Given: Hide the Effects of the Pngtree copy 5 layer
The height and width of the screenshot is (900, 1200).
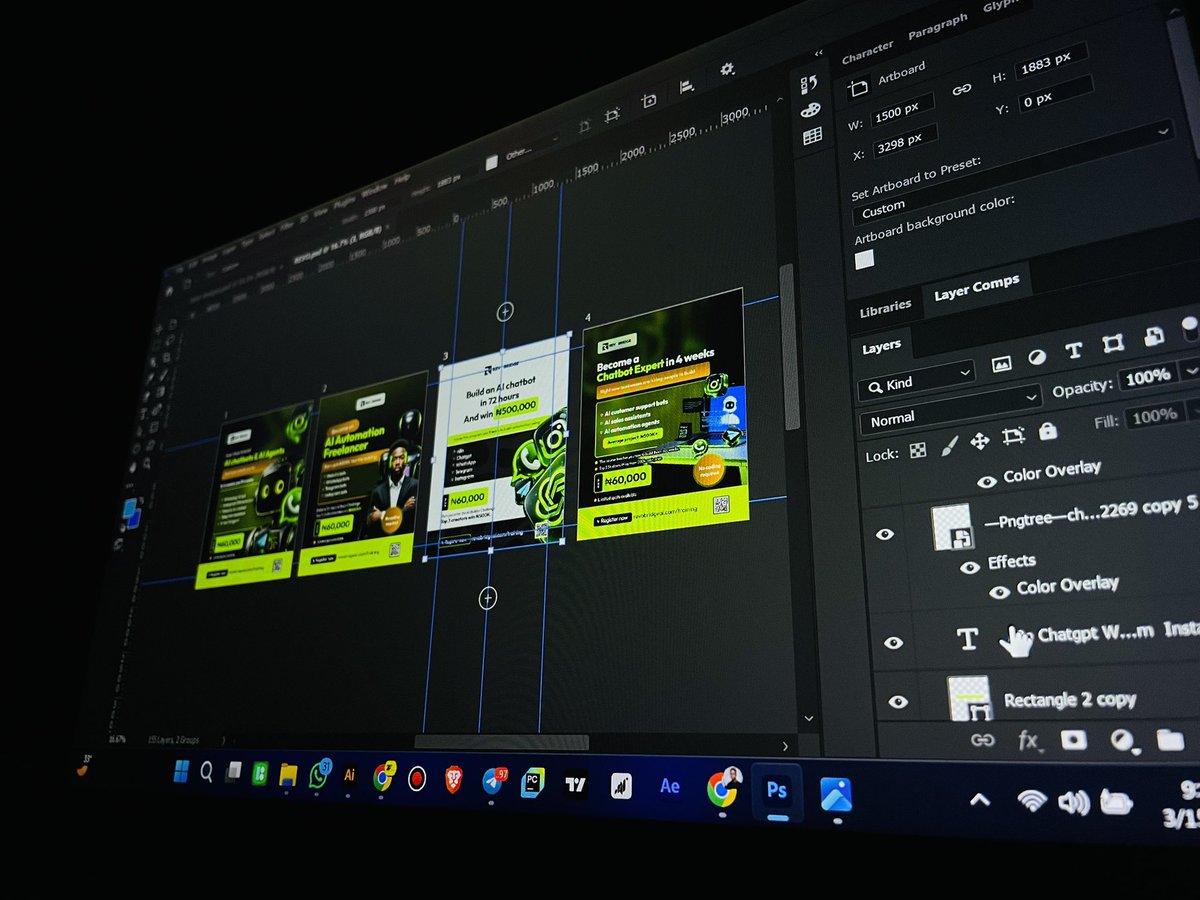Looking at the screenshot, I should [969, 567].
